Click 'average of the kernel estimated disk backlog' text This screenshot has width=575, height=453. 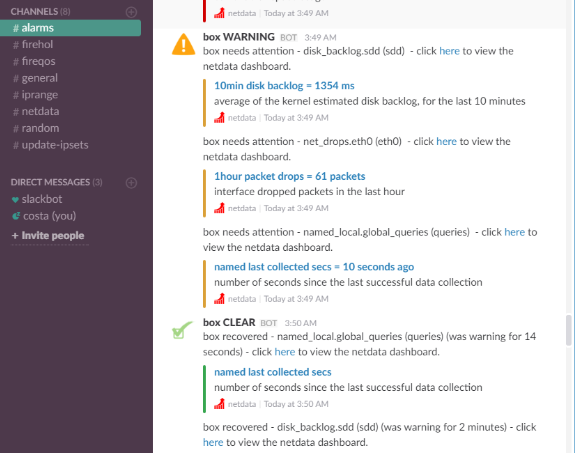(370, 101)
